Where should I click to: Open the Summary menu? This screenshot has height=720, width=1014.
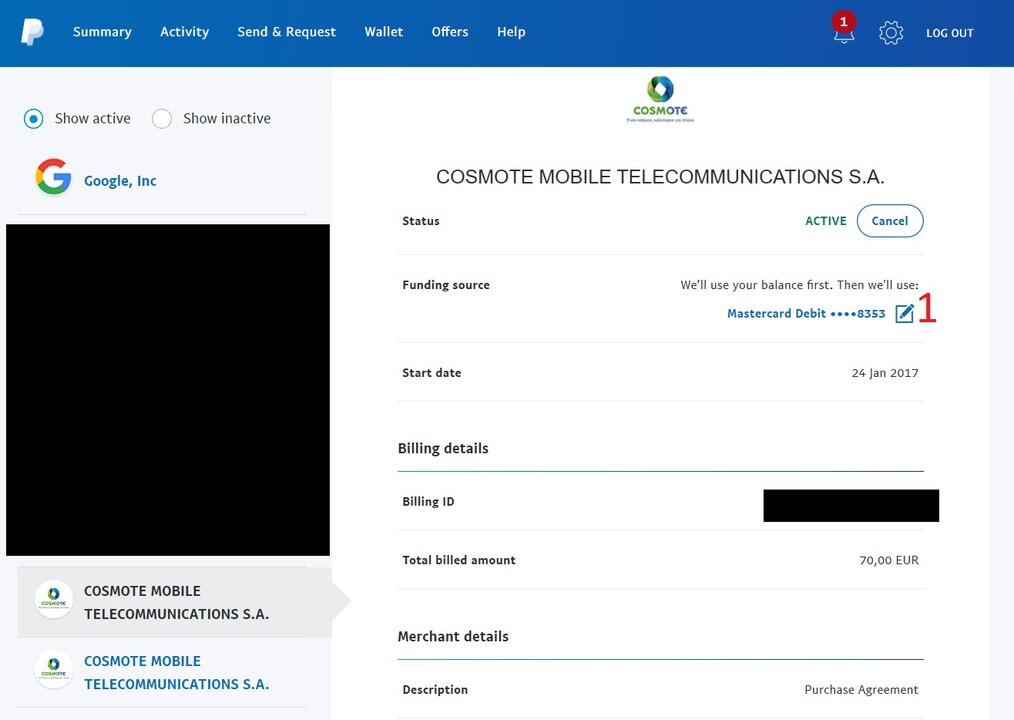click(102, 32)
